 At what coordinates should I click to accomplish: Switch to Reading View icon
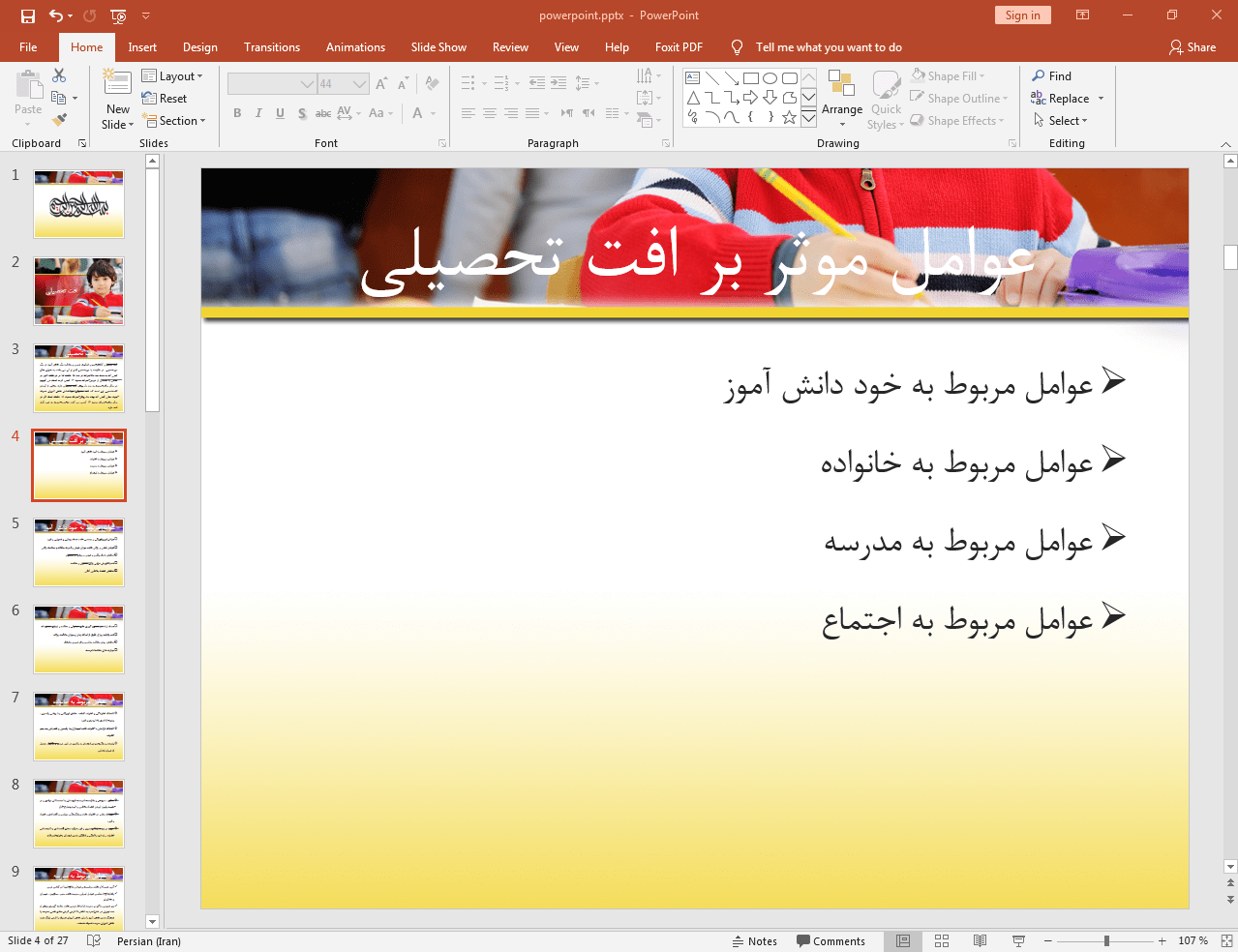coord(980,940)
